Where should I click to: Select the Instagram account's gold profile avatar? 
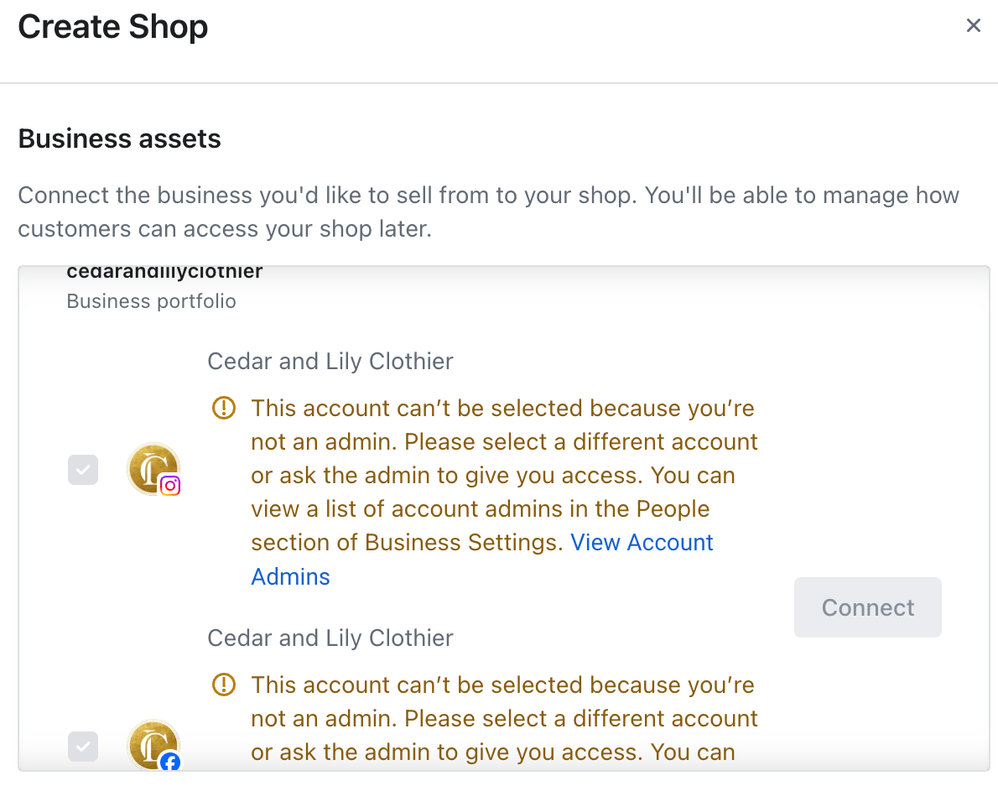pos(152,467)
